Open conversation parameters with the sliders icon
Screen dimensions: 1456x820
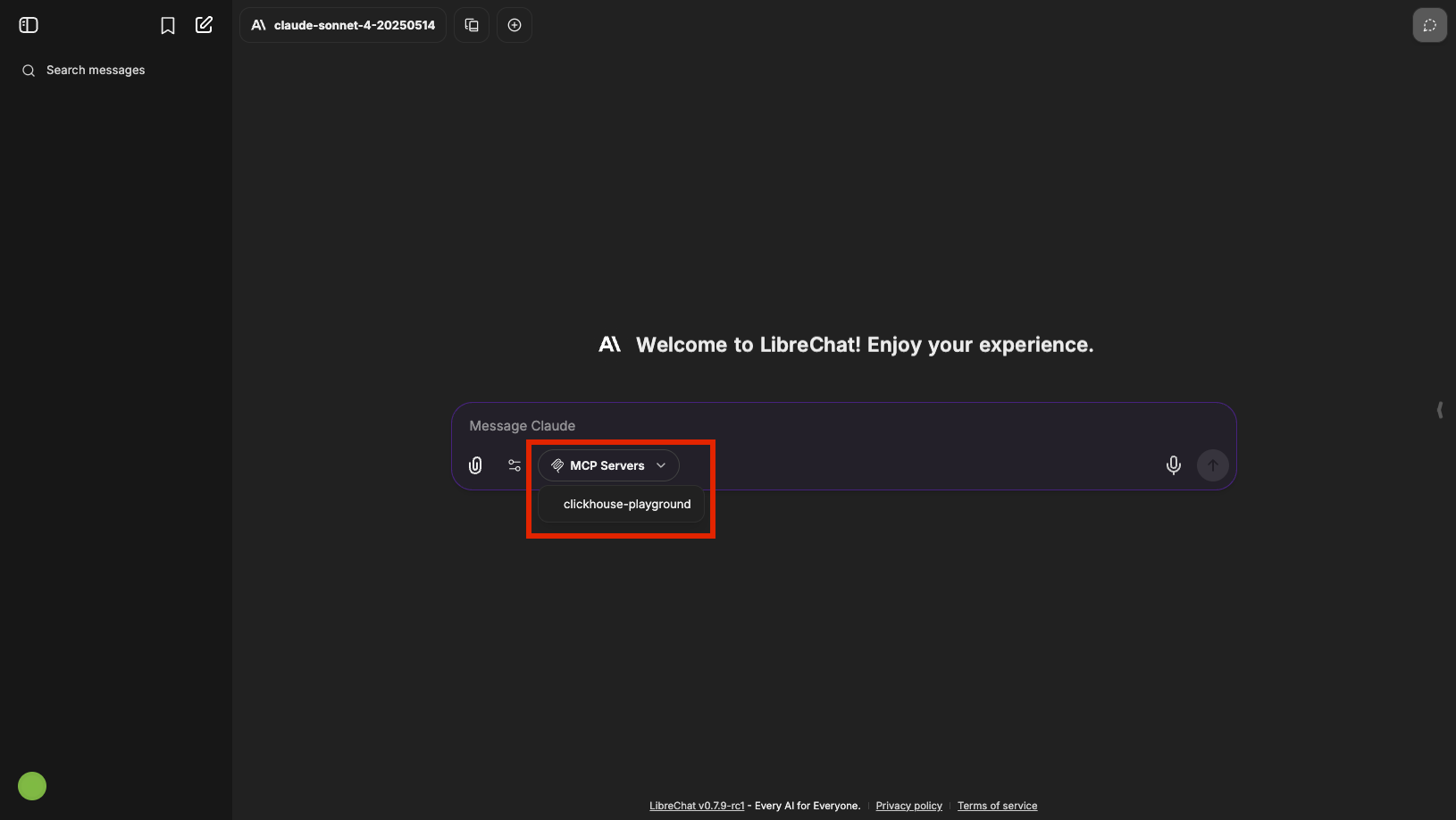[x=514, y=464]
